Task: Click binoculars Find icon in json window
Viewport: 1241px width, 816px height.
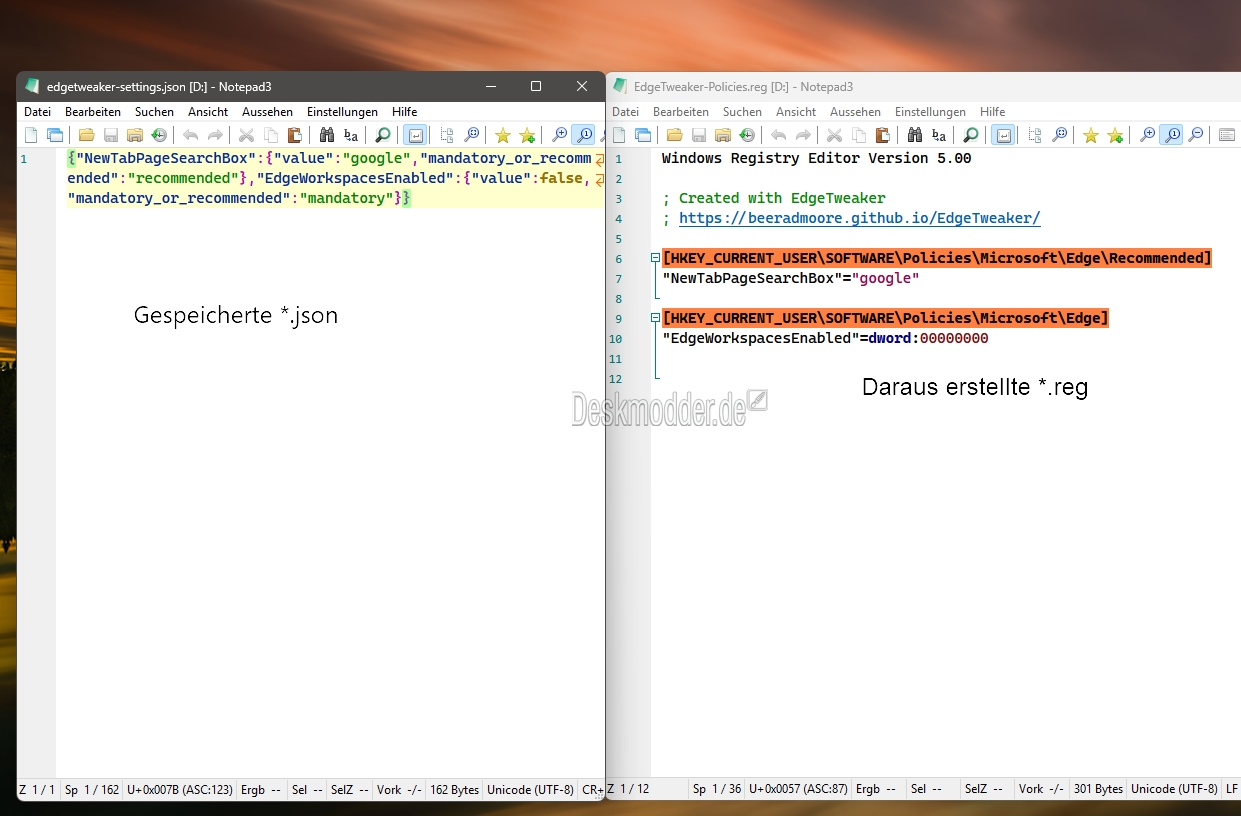Action: tap(326, 135)
